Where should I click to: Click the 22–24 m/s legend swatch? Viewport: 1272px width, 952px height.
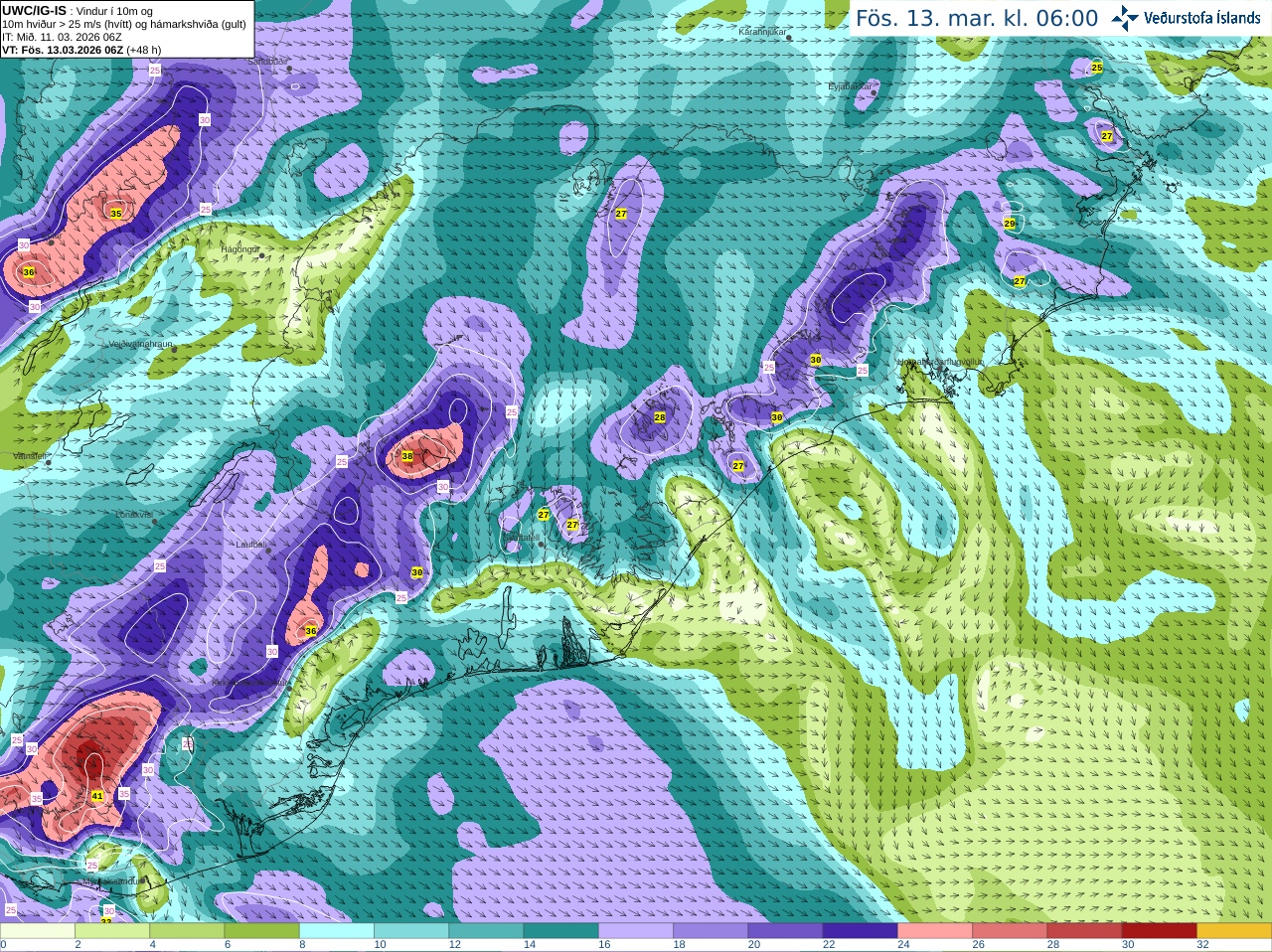[x=861, y=931]
